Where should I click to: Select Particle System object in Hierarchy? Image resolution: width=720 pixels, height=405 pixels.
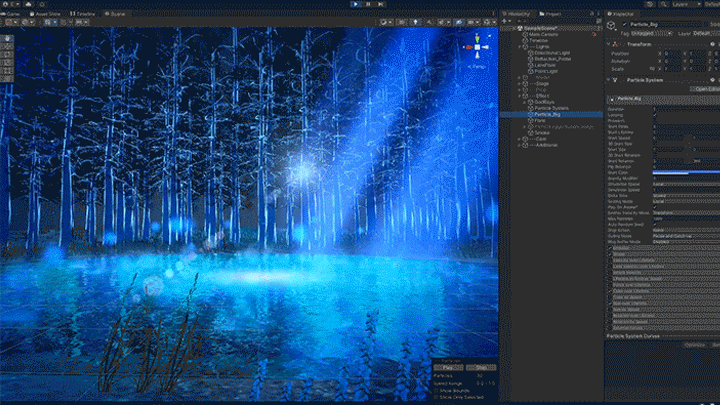coord(551,108)
